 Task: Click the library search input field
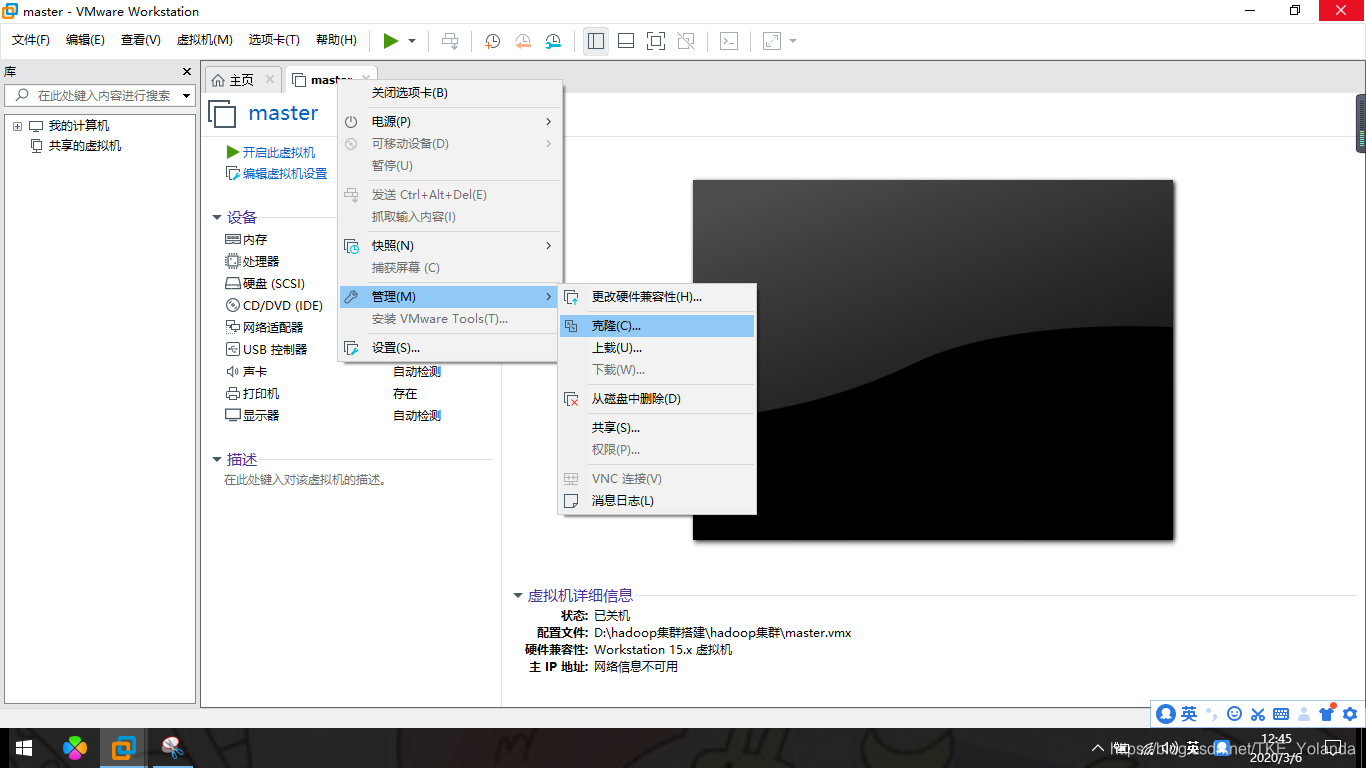99,96
